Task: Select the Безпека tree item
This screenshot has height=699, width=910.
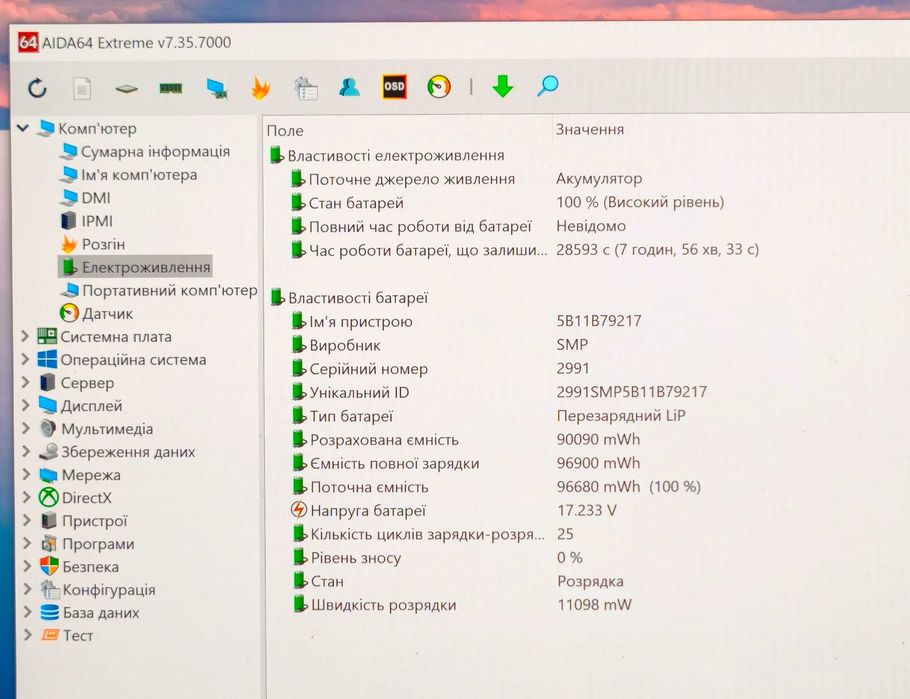Action: [80, 567]
